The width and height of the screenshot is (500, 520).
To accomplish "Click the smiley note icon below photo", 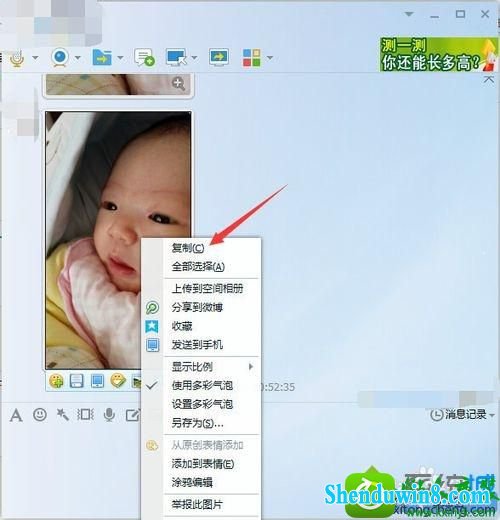I will (x=118, y=381).
